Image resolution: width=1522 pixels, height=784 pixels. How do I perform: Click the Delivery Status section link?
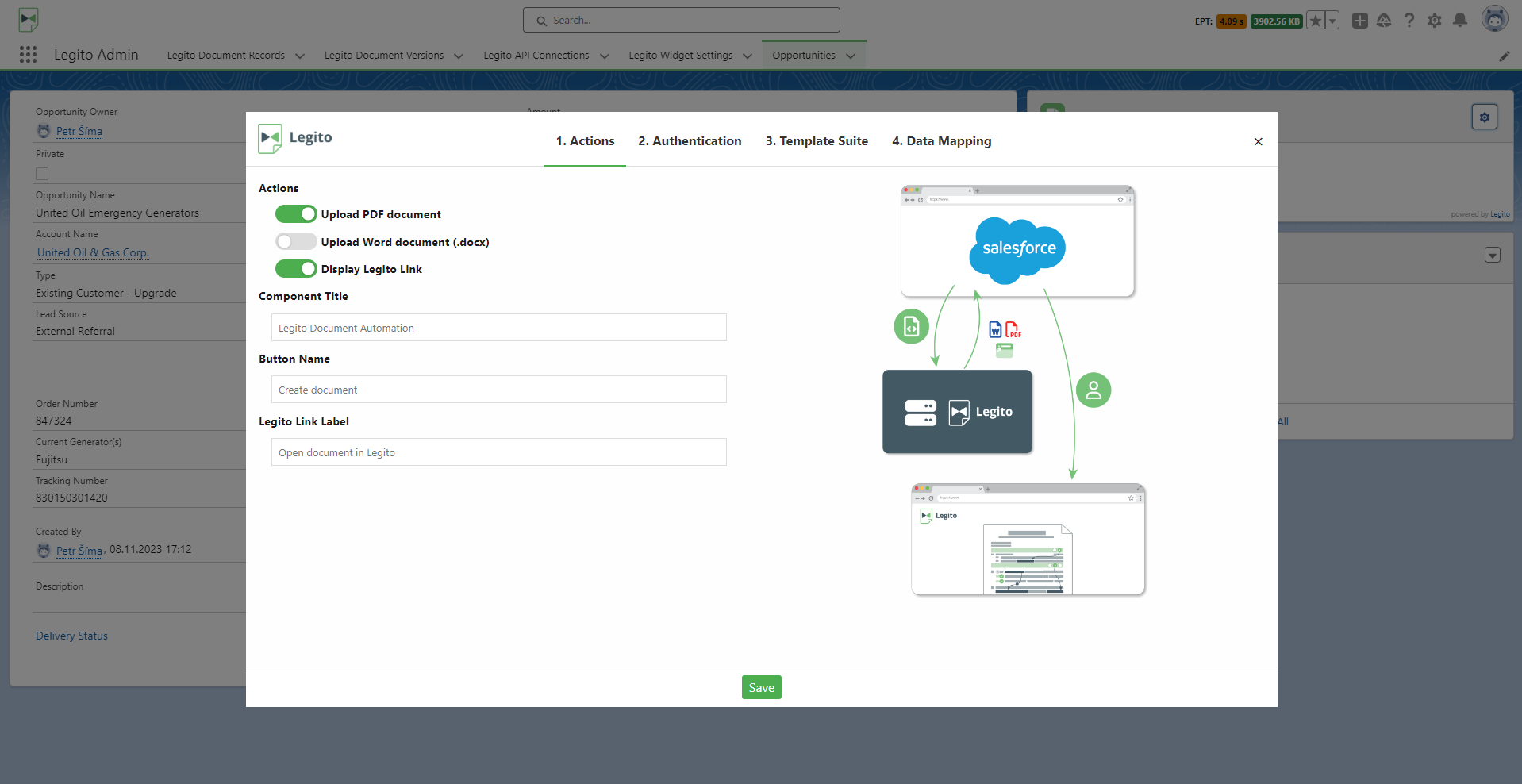[71, 636]
